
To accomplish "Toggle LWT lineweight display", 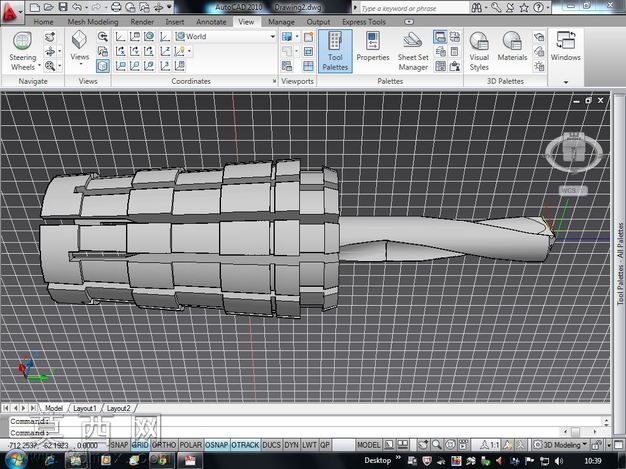I will coord(309,445).
